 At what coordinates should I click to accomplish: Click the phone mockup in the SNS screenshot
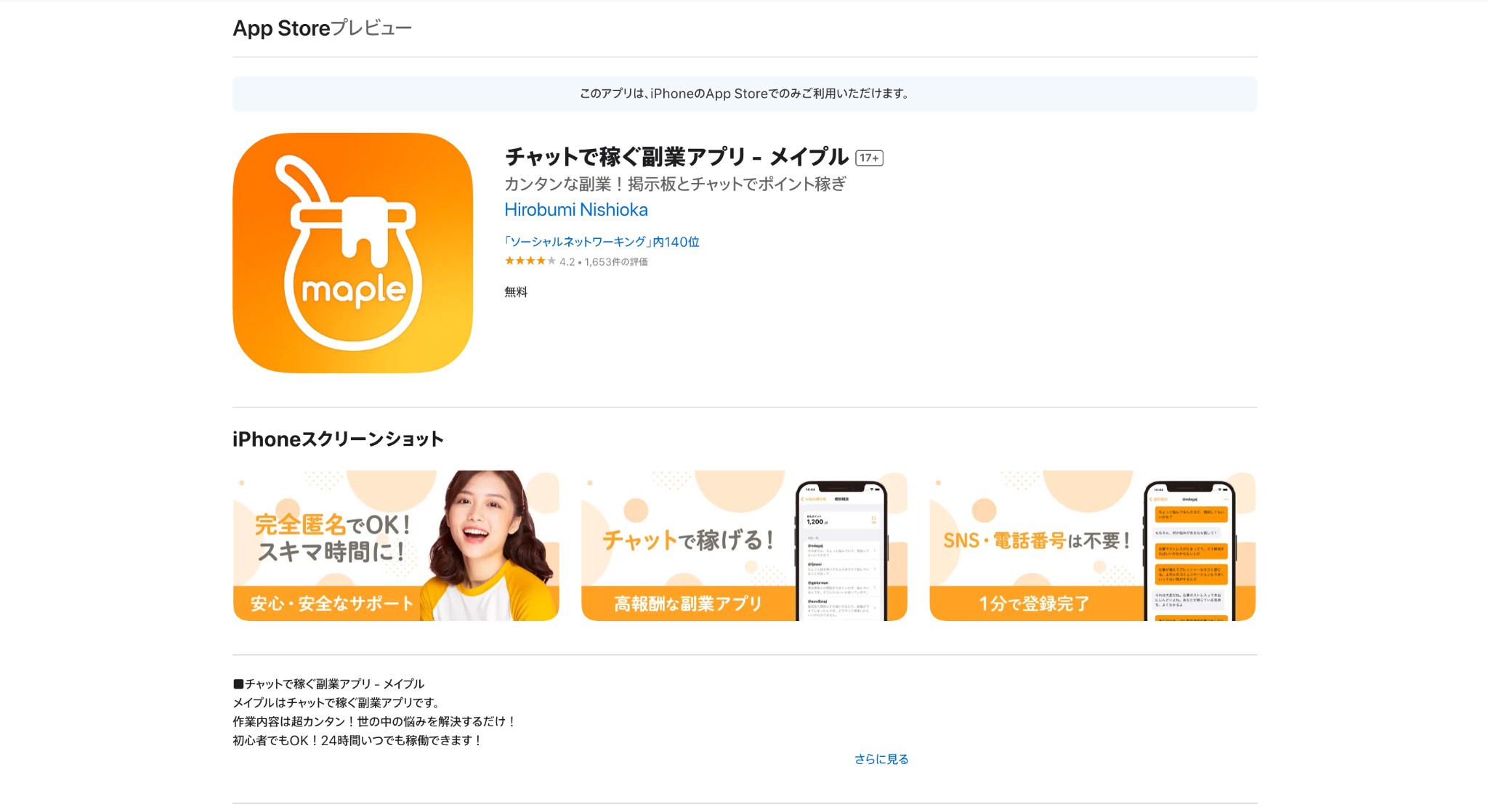tap(1189, 552)
